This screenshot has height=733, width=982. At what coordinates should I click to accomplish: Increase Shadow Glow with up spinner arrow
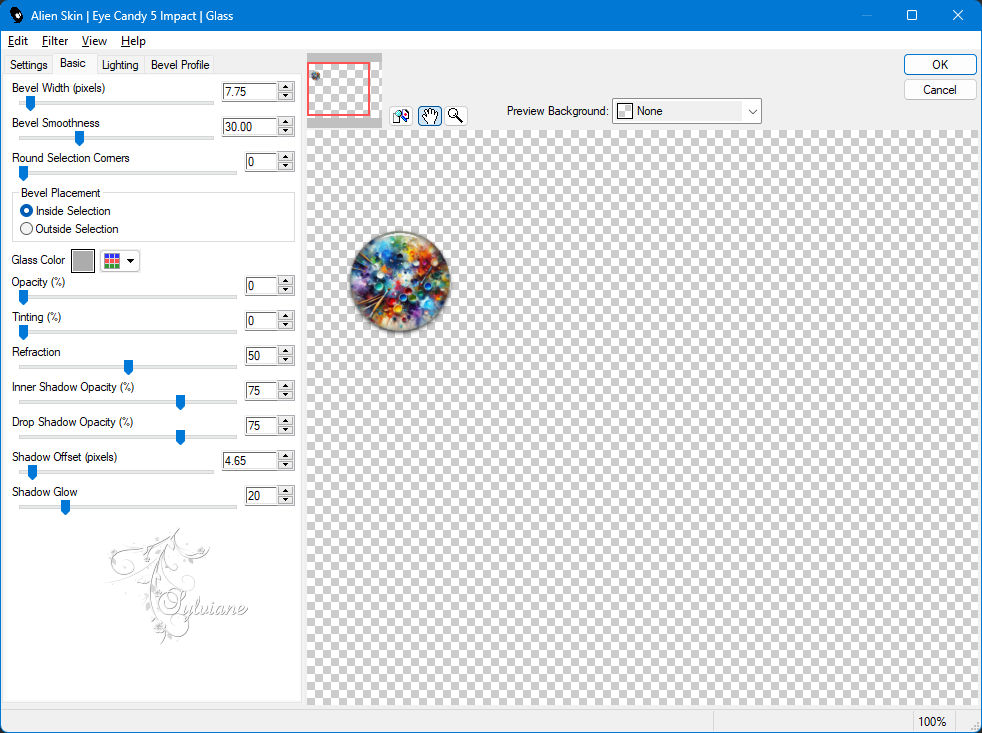(x=286, y=492)
